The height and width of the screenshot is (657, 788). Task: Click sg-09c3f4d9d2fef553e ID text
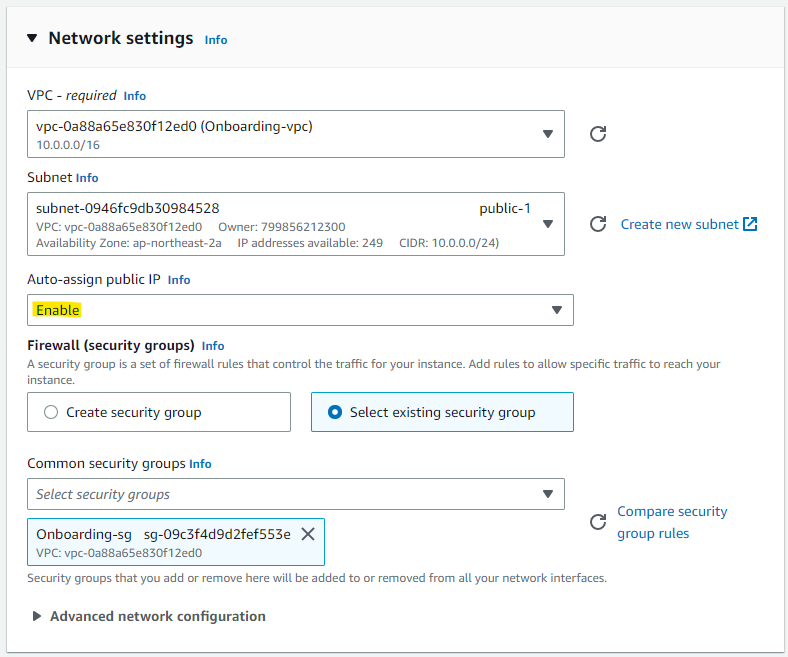(217, 534)
